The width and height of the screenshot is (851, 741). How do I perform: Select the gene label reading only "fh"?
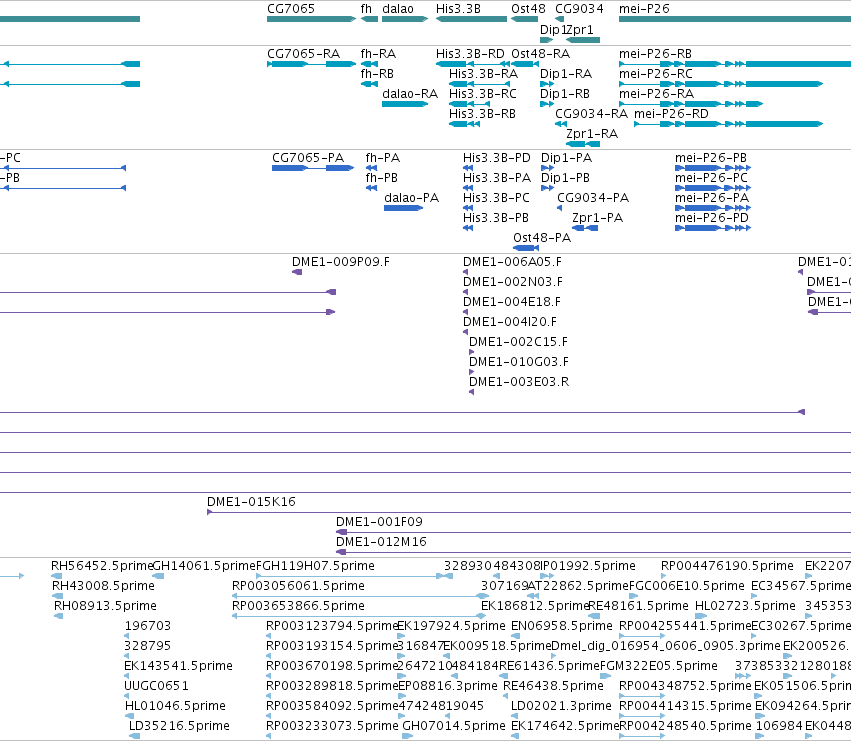pyautogui.click(x=366, y=9)
